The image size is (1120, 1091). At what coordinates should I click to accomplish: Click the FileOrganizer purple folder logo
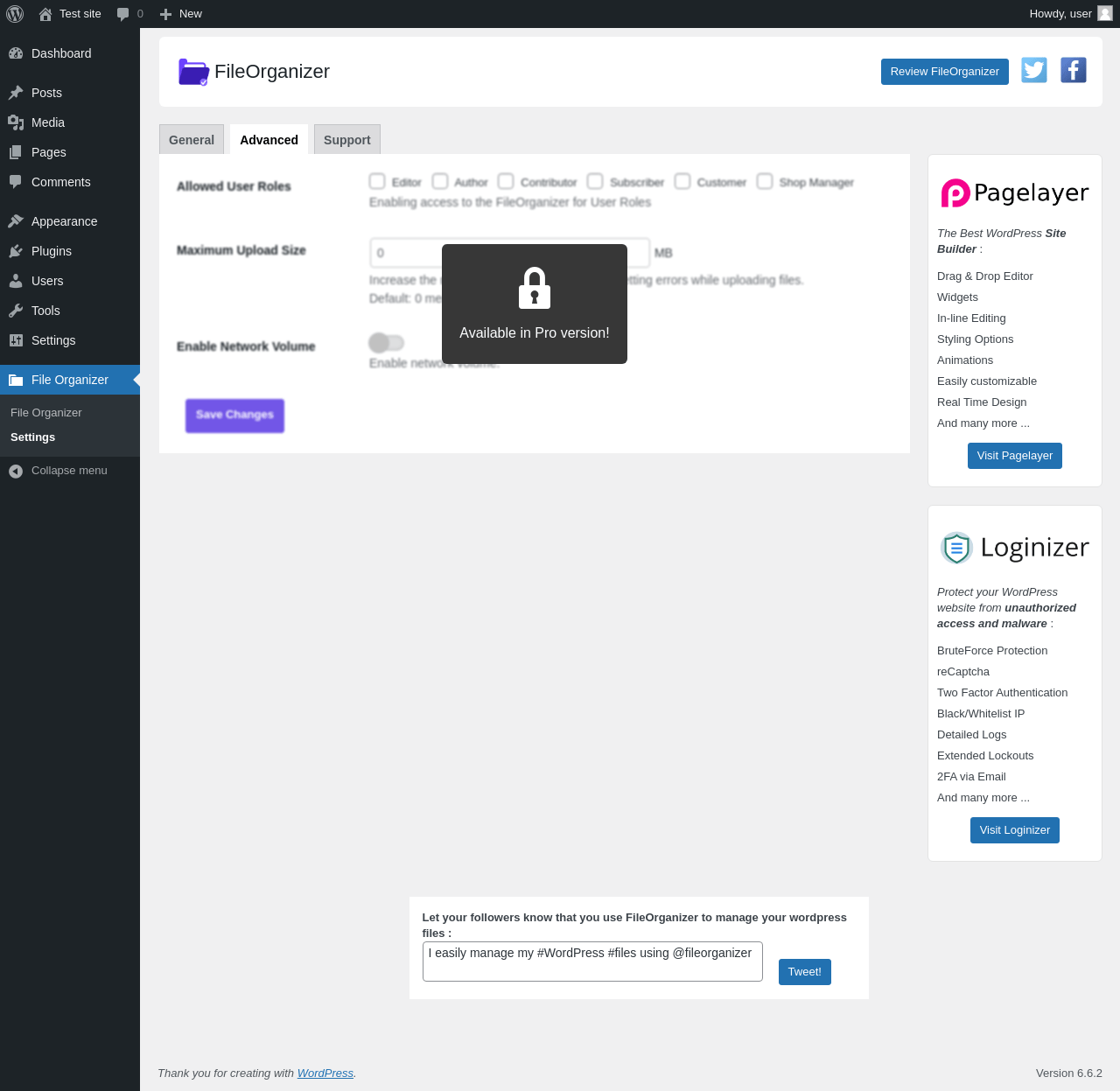[x=193, y=72]
